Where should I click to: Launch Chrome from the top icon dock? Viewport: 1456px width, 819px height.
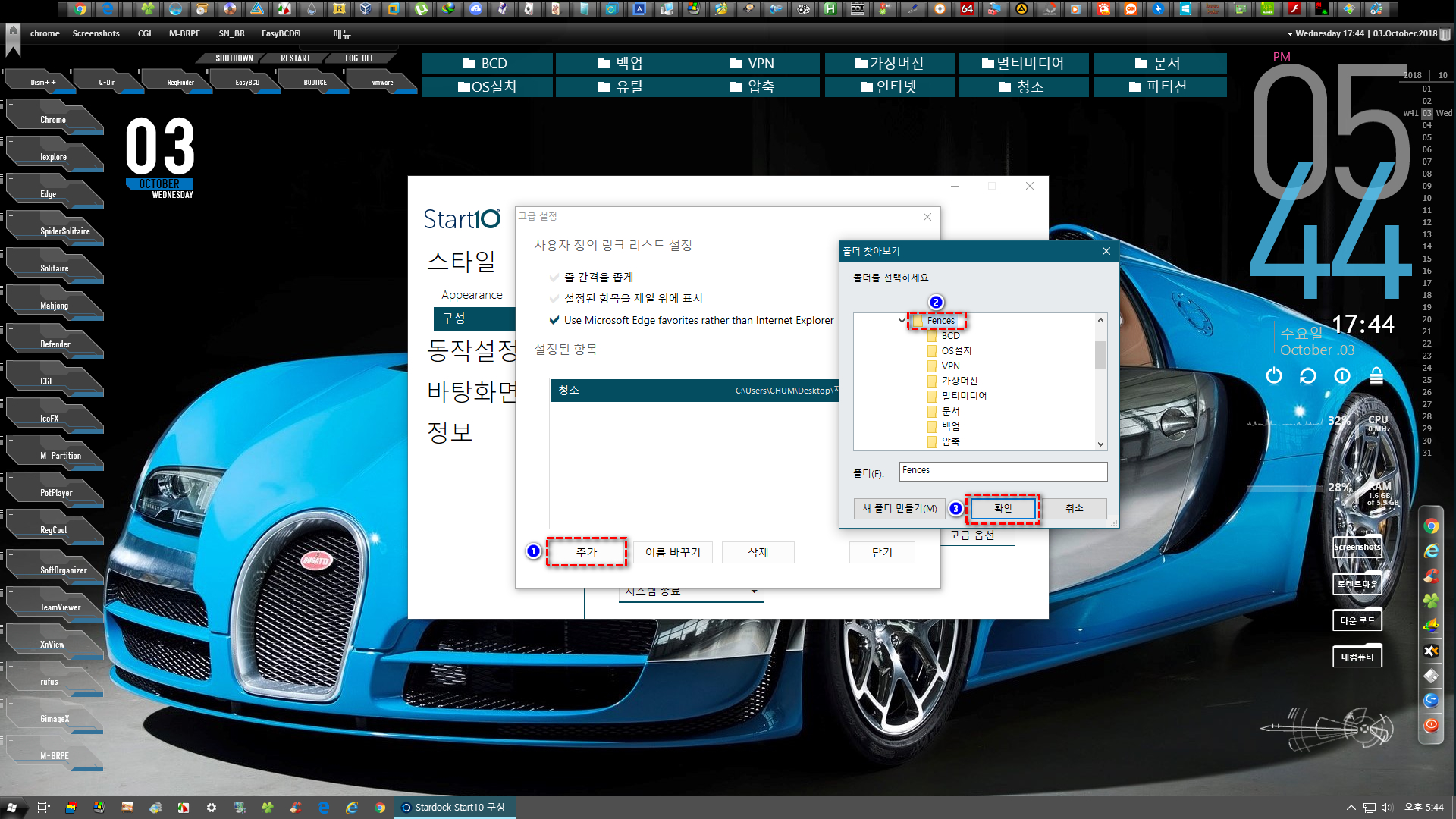(x=80, y=9)
